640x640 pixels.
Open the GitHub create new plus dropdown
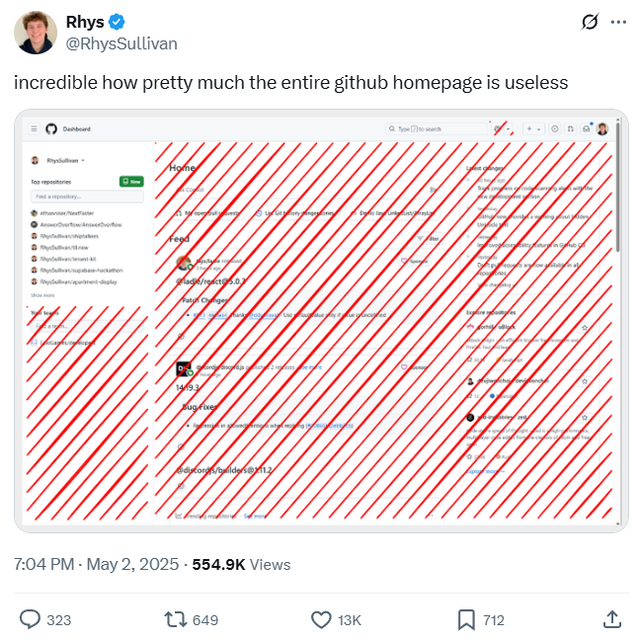coord(532,129)
